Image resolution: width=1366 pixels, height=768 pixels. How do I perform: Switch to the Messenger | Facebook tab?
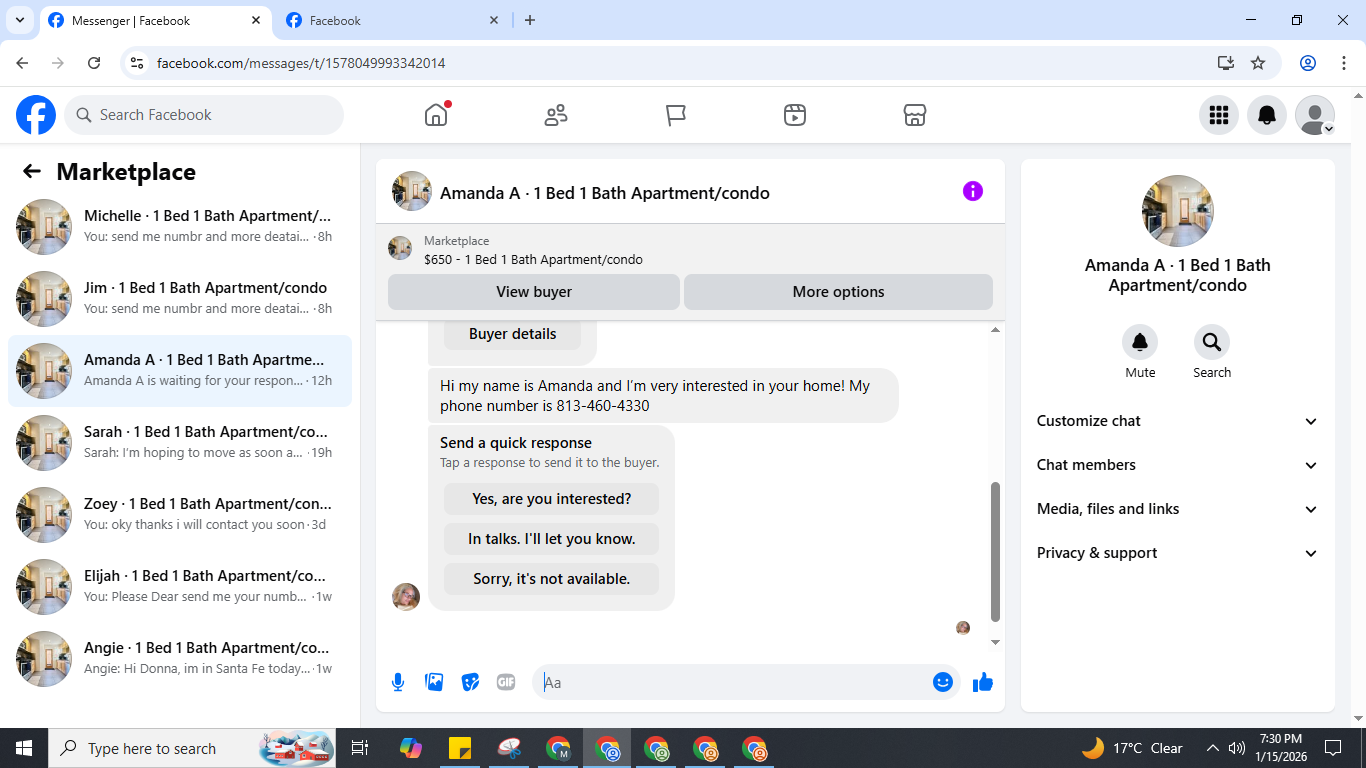tap(155, 20)
